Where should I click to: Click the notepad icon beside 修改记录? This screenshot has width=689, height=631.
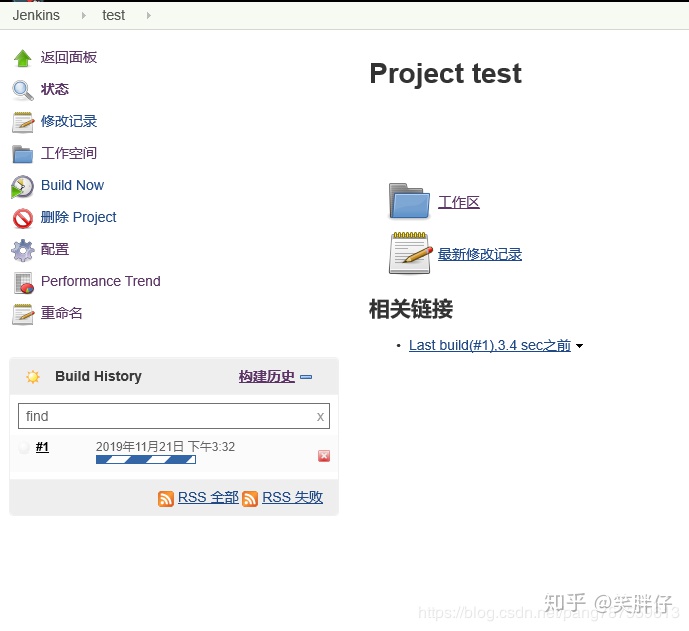(x=22, y=122)
